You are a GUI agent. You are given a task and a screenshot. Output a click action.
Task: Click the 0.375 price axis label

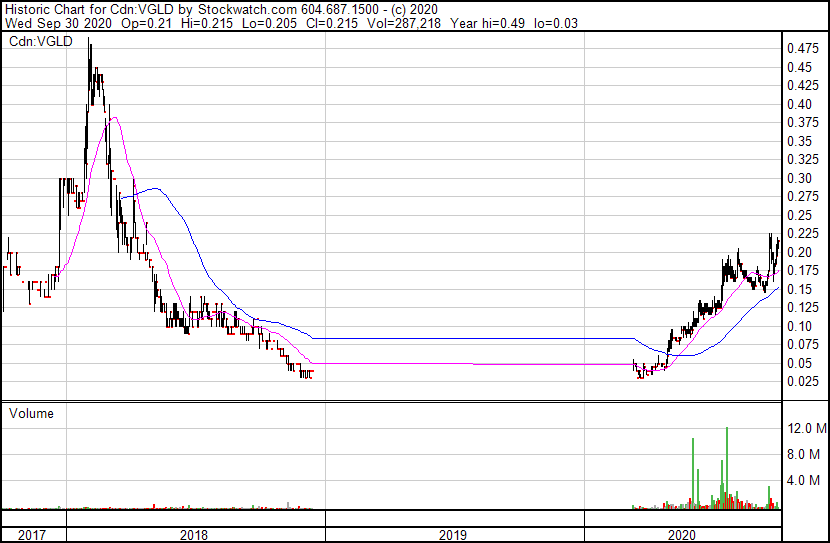(801, 122)
